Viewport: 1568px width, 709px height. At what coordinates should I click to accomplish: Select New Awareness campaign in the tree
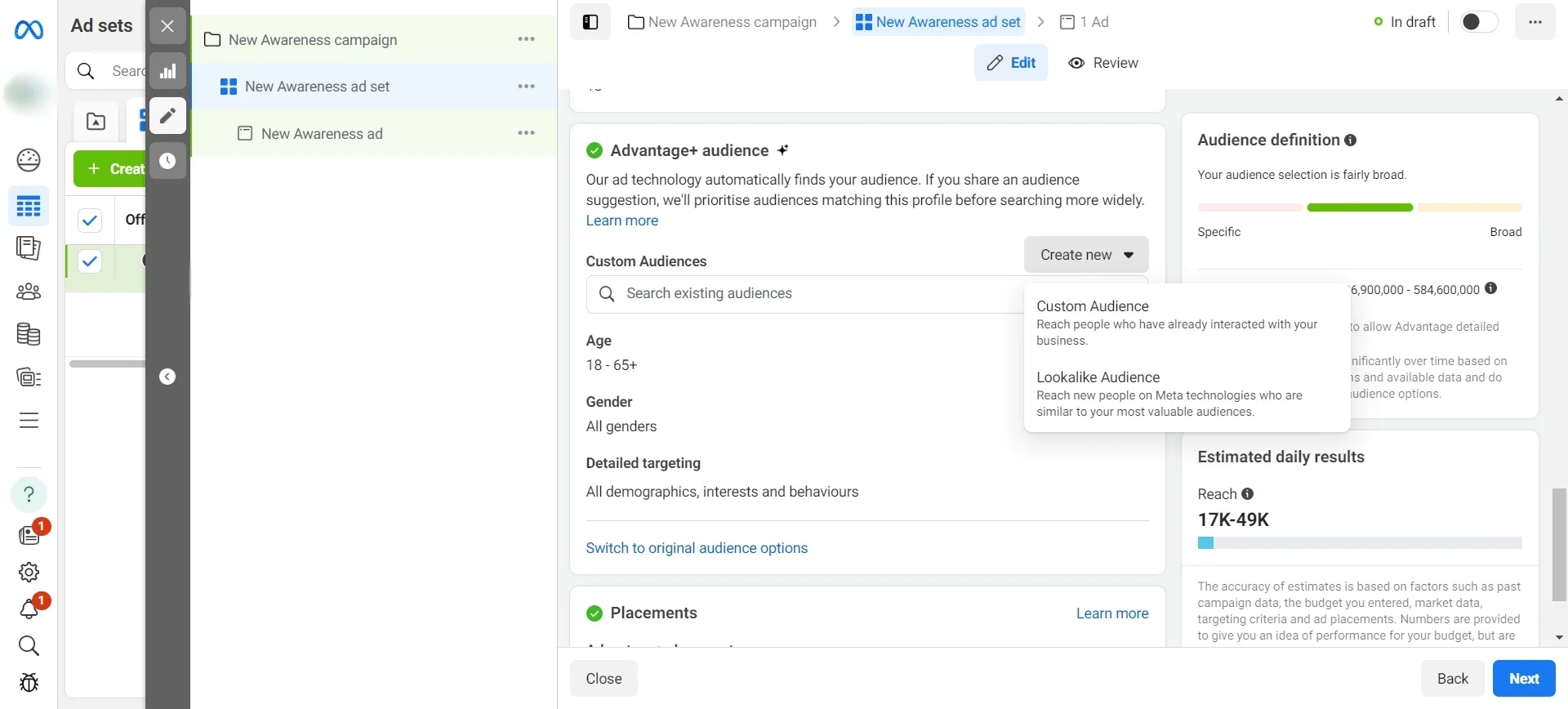click(374, 39)
